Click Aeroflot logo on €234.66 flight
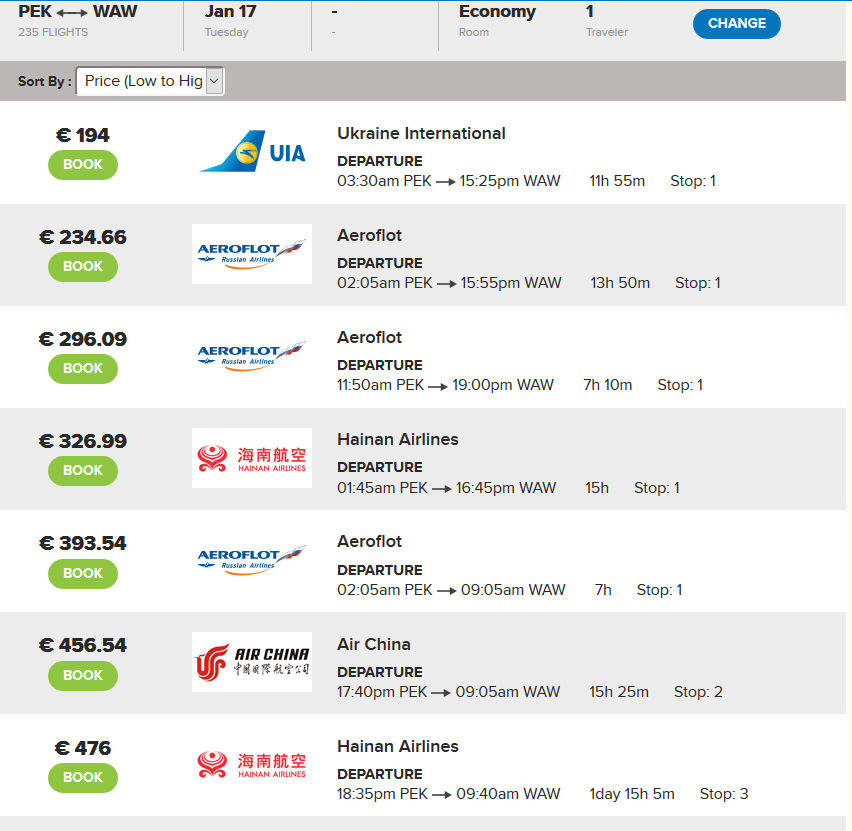The width and height of the screenshot is (852, 831). pos(252,254)
